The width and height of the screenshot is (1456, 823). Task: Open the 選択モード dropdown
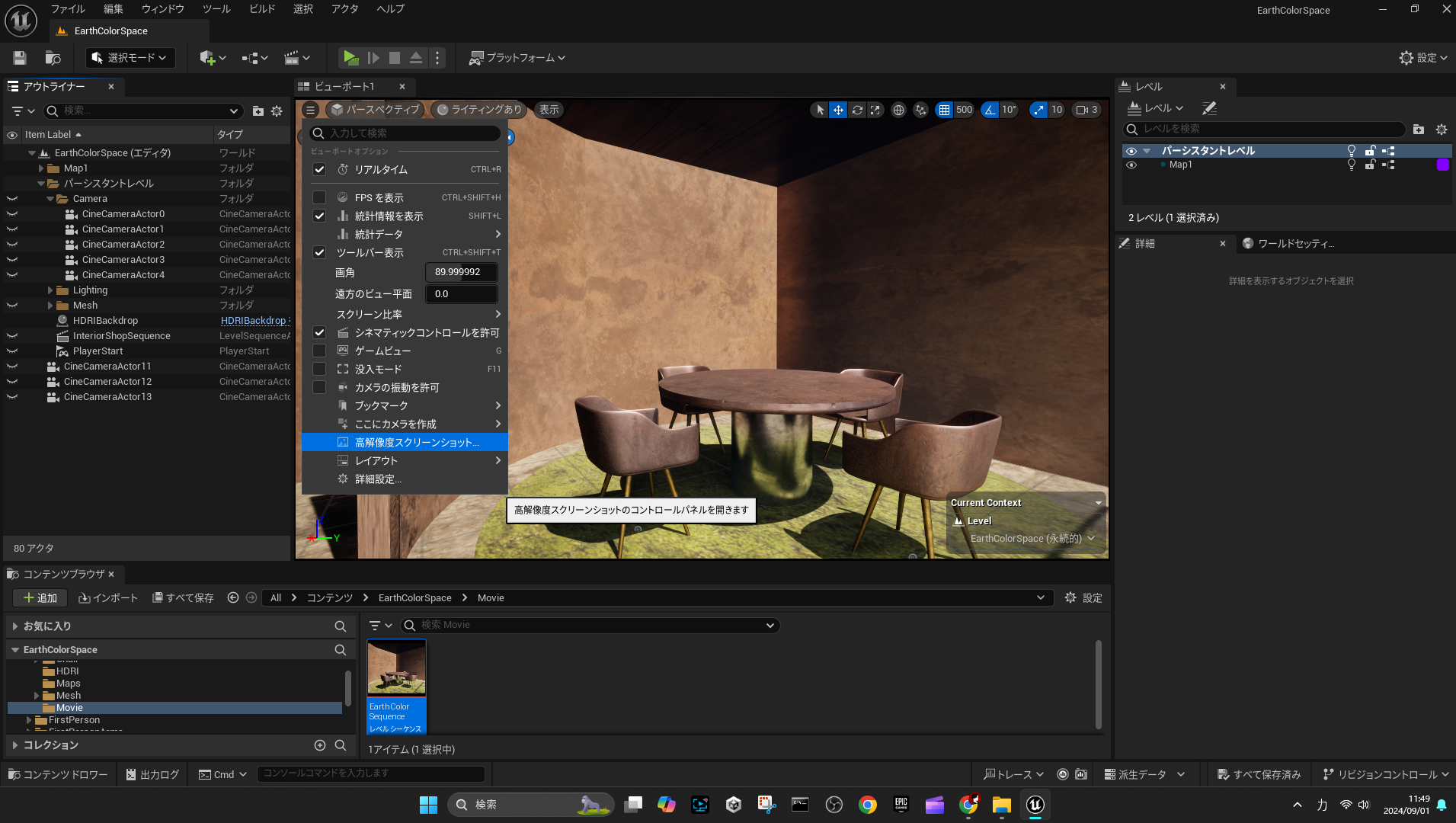pos(130,58)
